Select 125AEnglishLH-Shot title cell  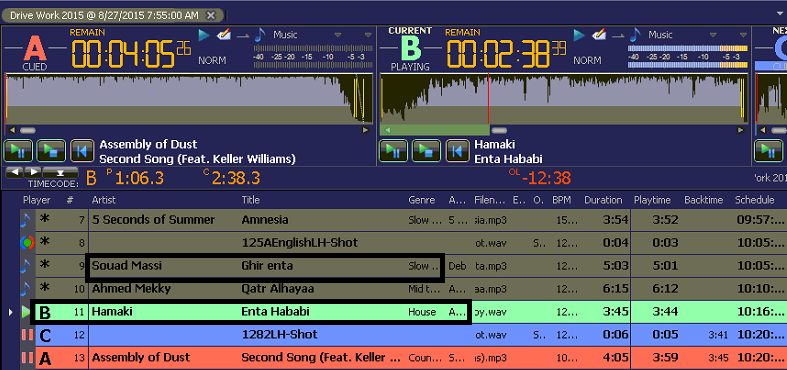tap(300, 243)
